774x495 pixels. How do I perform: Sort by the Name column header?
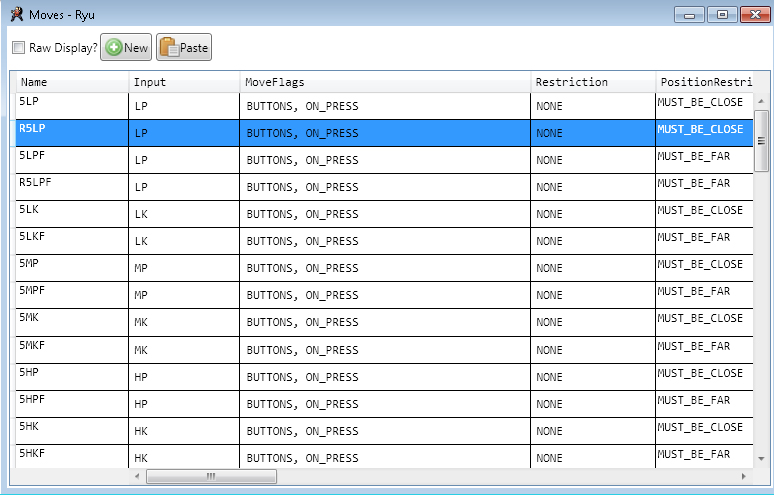point(72,82)
